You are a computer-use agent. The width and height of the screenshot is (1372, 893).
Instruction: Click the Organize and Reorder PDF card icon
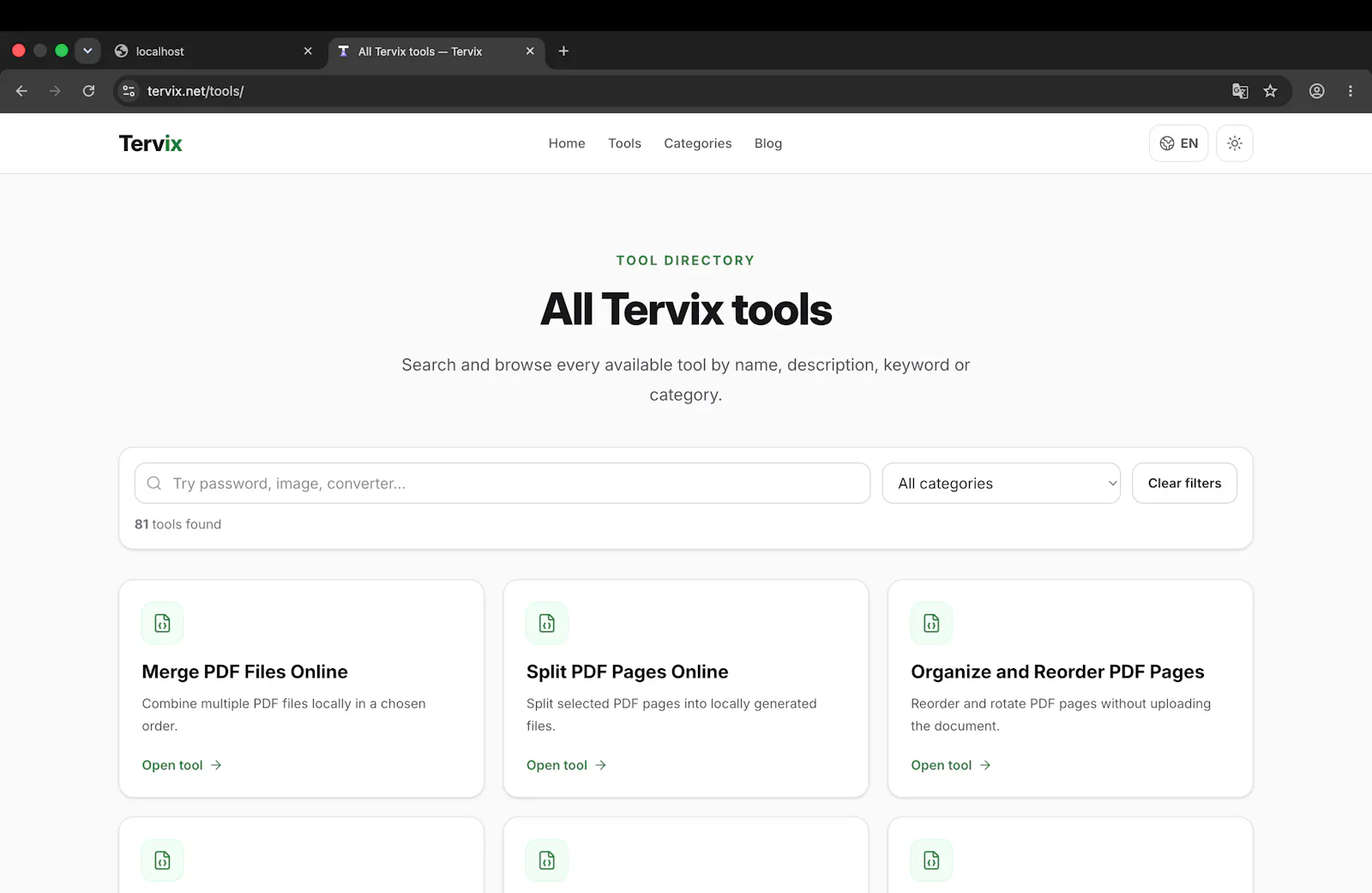tap(931, 624)
